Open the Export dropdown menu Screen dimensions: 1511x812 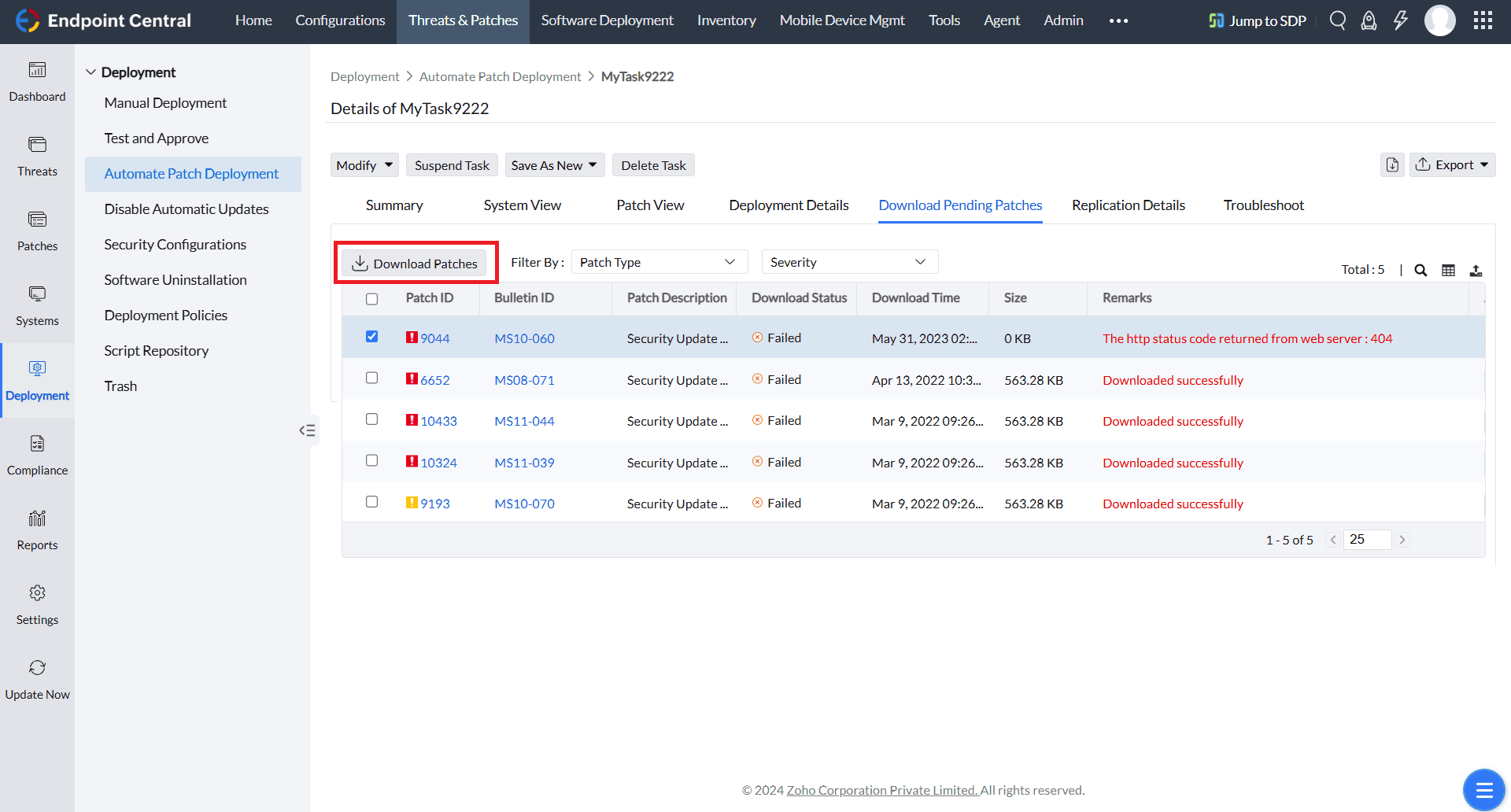click(1452, 165)
